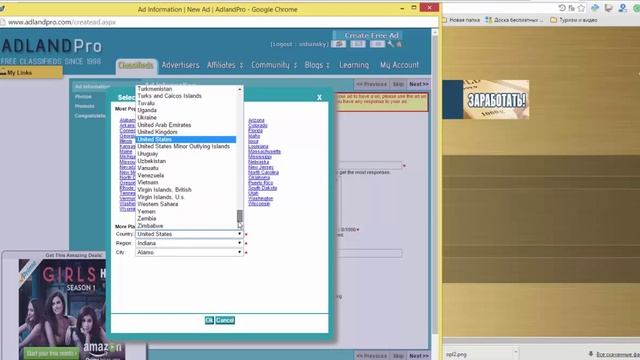This screenshot has width=640, height=360.
Task: Choose Vietnam from the country list
Action: (x=186, y=182)
